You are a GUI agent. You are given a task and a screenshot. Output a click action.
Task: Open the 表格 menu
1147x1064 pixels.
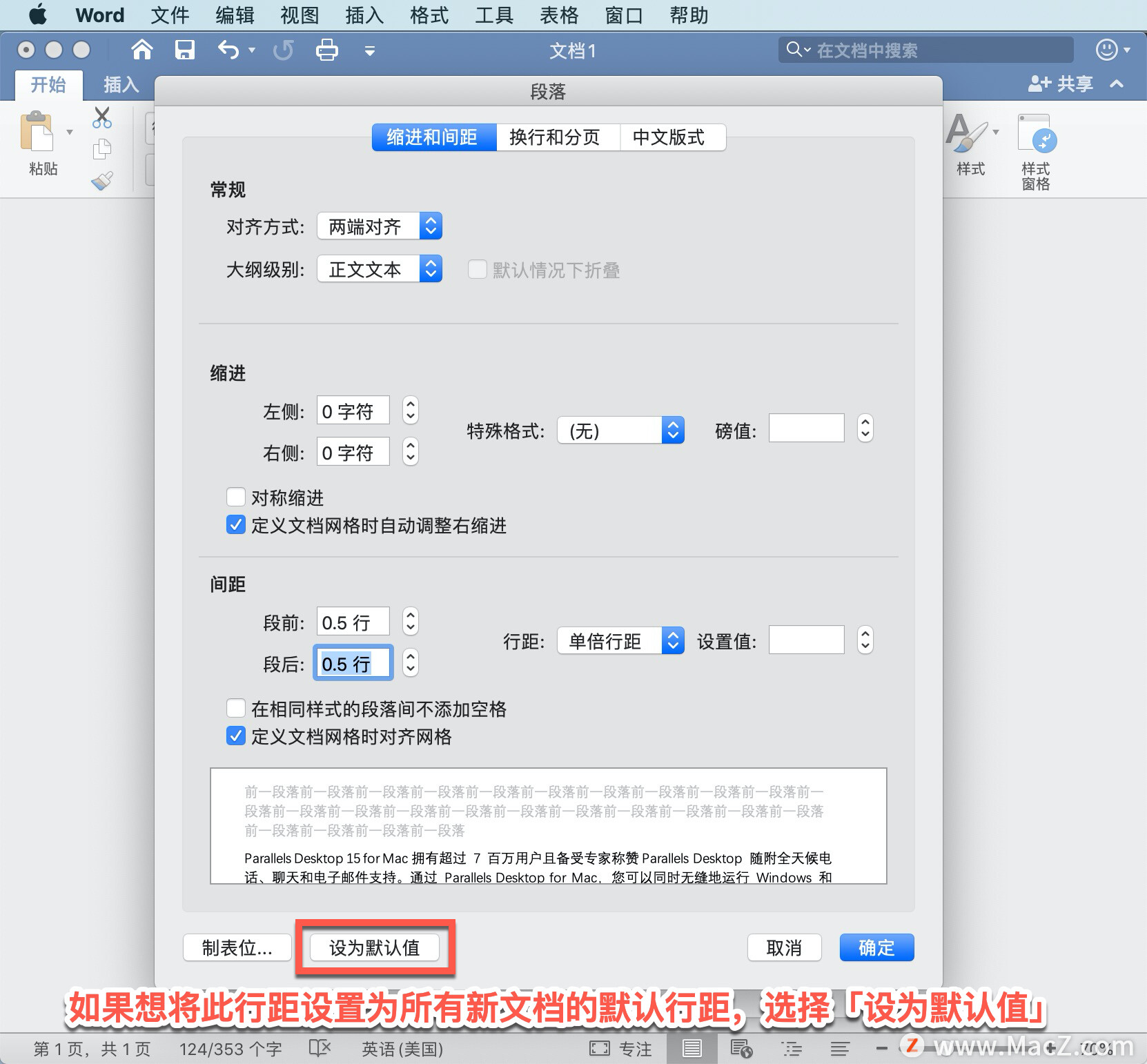tap(559, 14)
